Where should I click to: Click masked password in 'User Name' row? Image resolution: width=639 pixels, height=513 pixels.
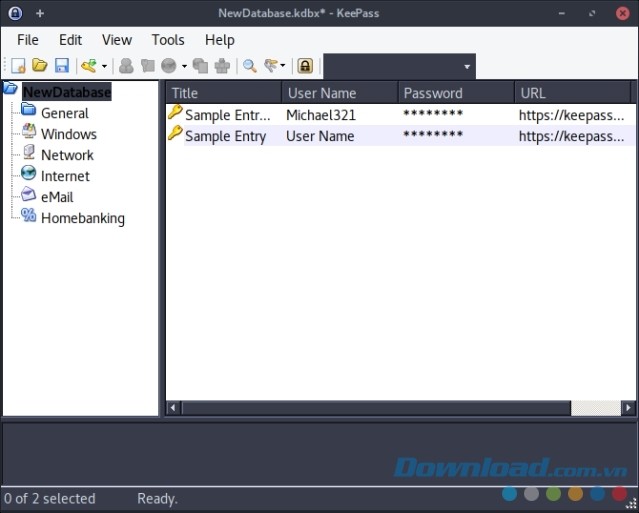pyautogui.click(x=433, y=135)
